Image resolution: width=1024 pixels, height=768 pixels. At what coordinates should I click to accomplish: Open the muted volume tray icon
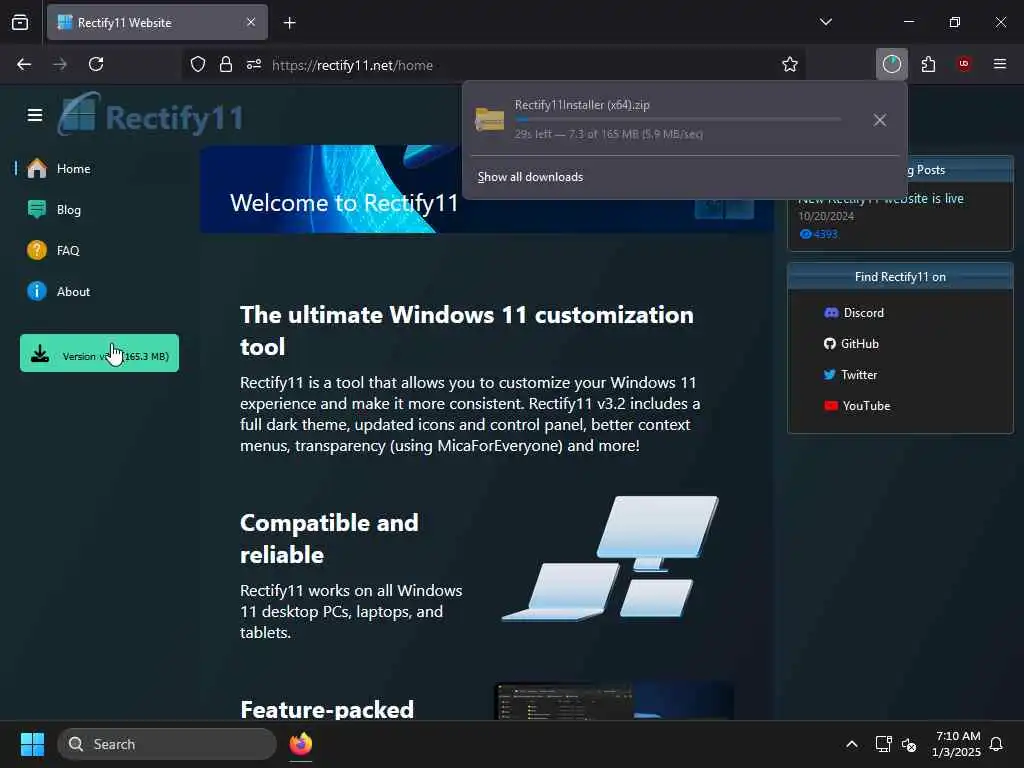tap(908, 744)
